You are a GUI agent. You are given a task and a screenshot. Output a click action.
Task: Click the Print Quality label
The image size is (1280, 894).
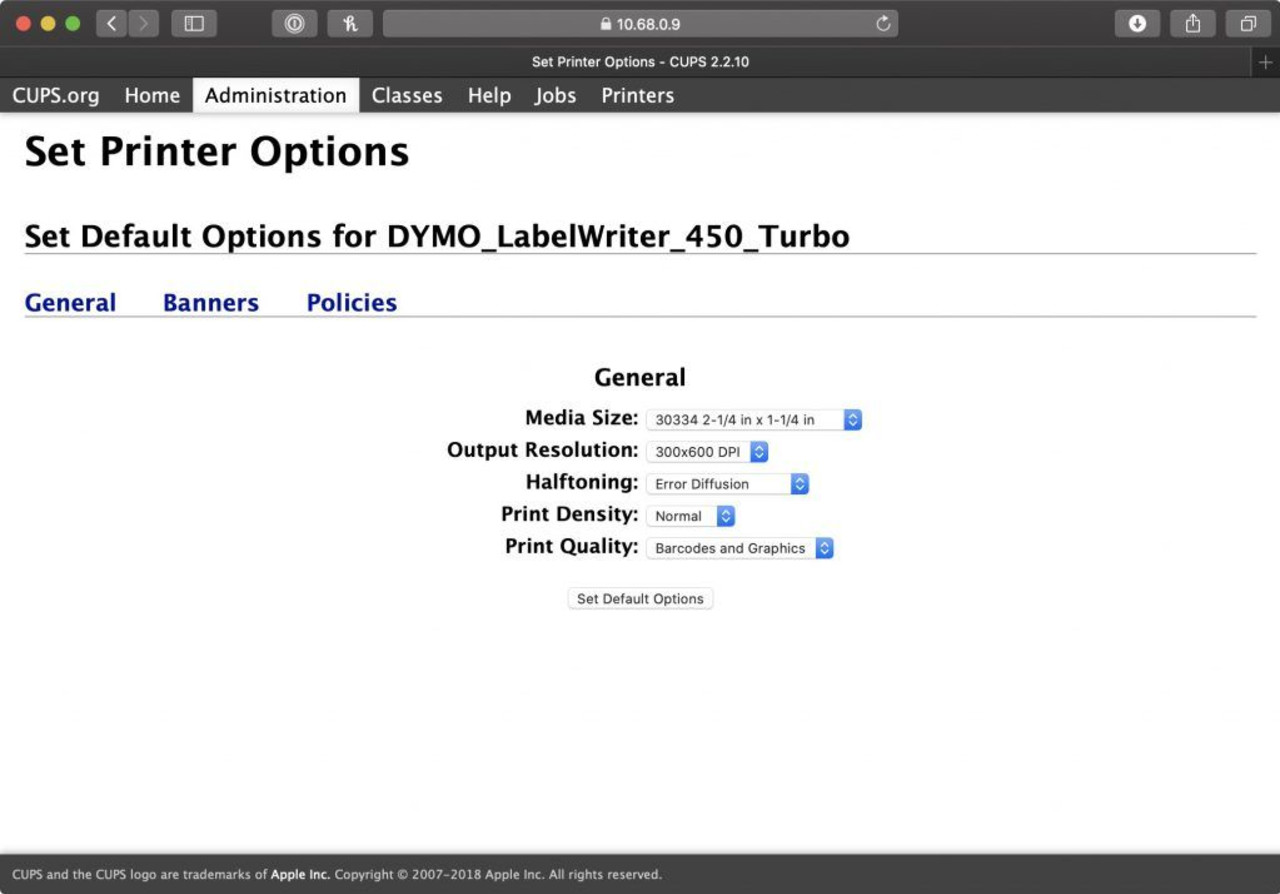[x=571, y=547]
